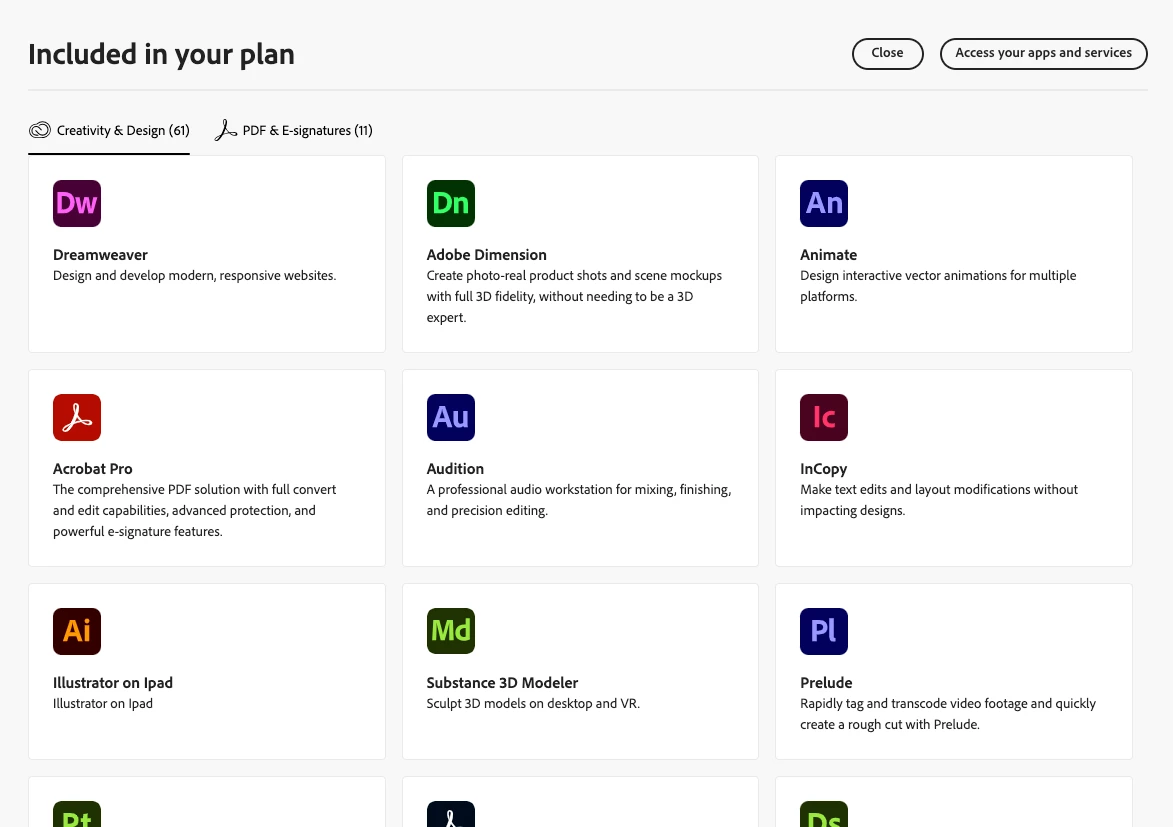1173x827 pixels.
Task: Click Dreamweaver description about responsive websites
Action: coord(195,275)
